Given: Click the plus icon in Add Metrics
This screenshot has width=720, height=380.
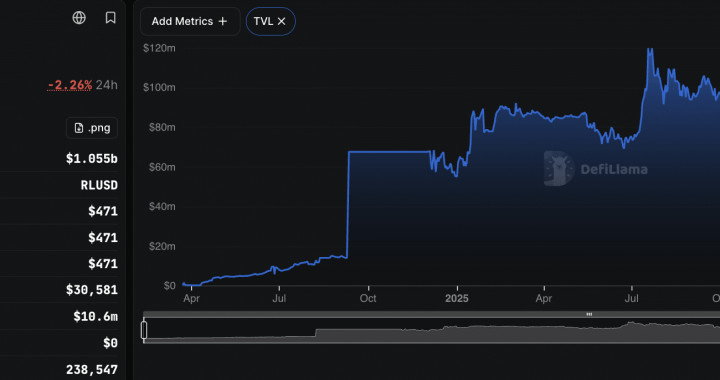Looking at the screenshot, I should [x=223, y=21].
